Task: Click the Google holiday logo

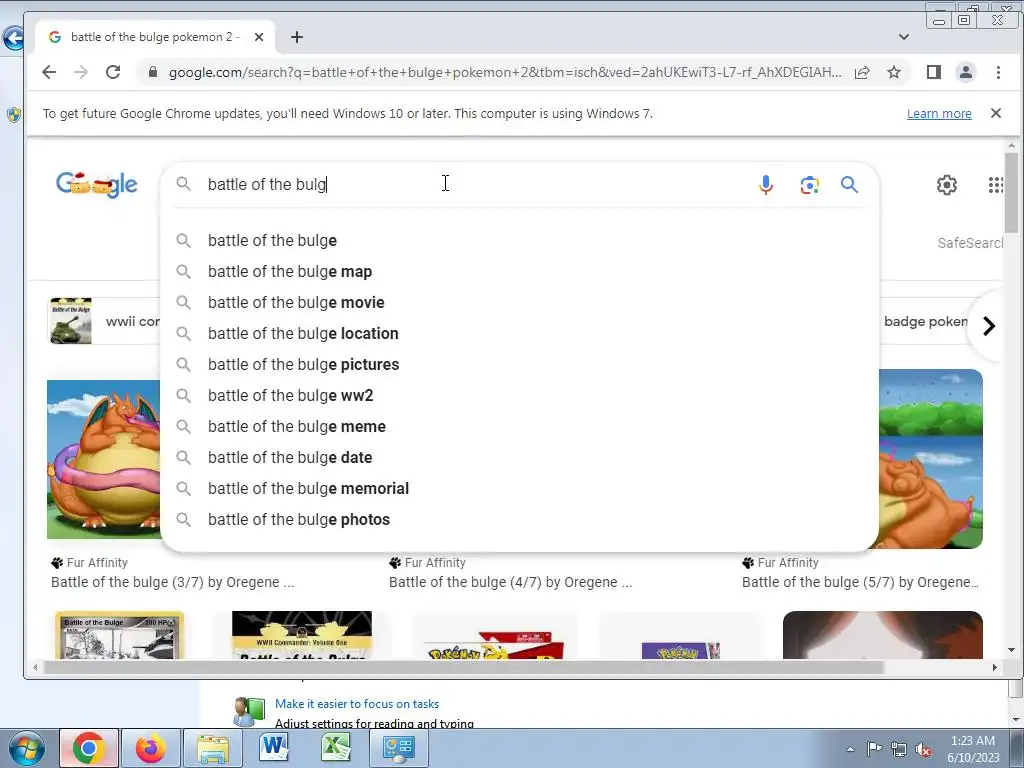Action: click(97, 184)
